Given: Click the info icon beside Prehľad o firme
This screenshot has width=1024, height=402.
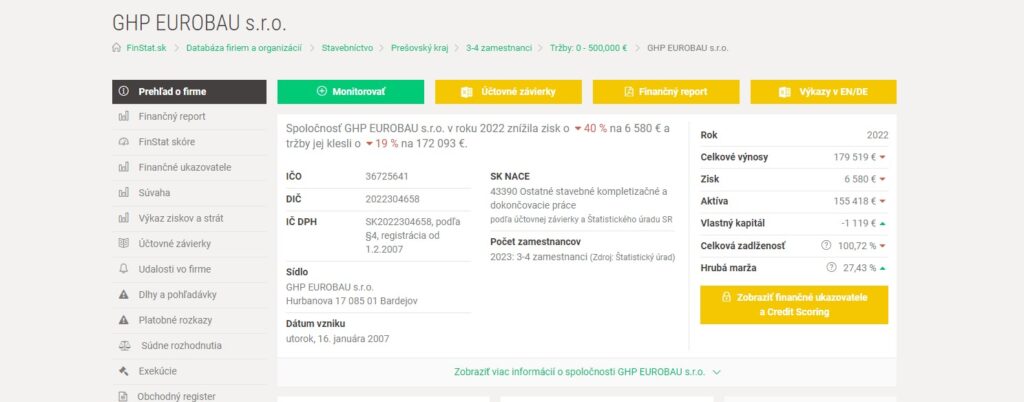Looking at the screenshot, I should click(123, 91).
